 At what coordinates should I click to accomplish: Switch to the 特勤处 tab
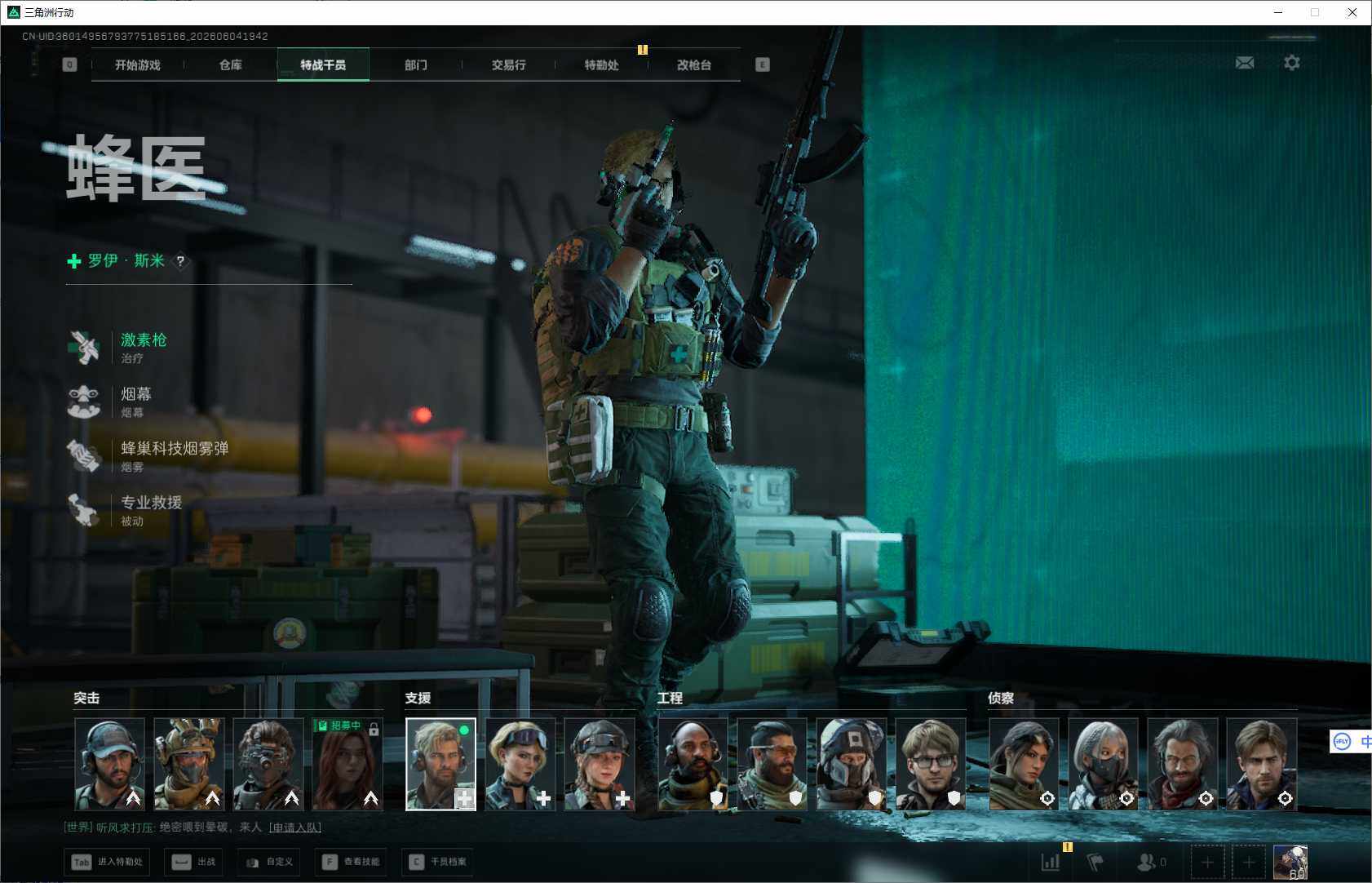click(x=601, y=65)
